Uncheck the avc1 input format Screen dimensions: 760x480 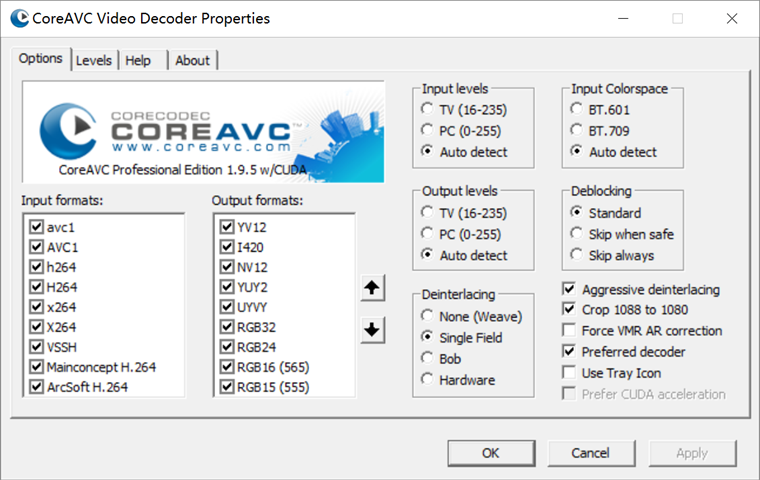[37, 227]
